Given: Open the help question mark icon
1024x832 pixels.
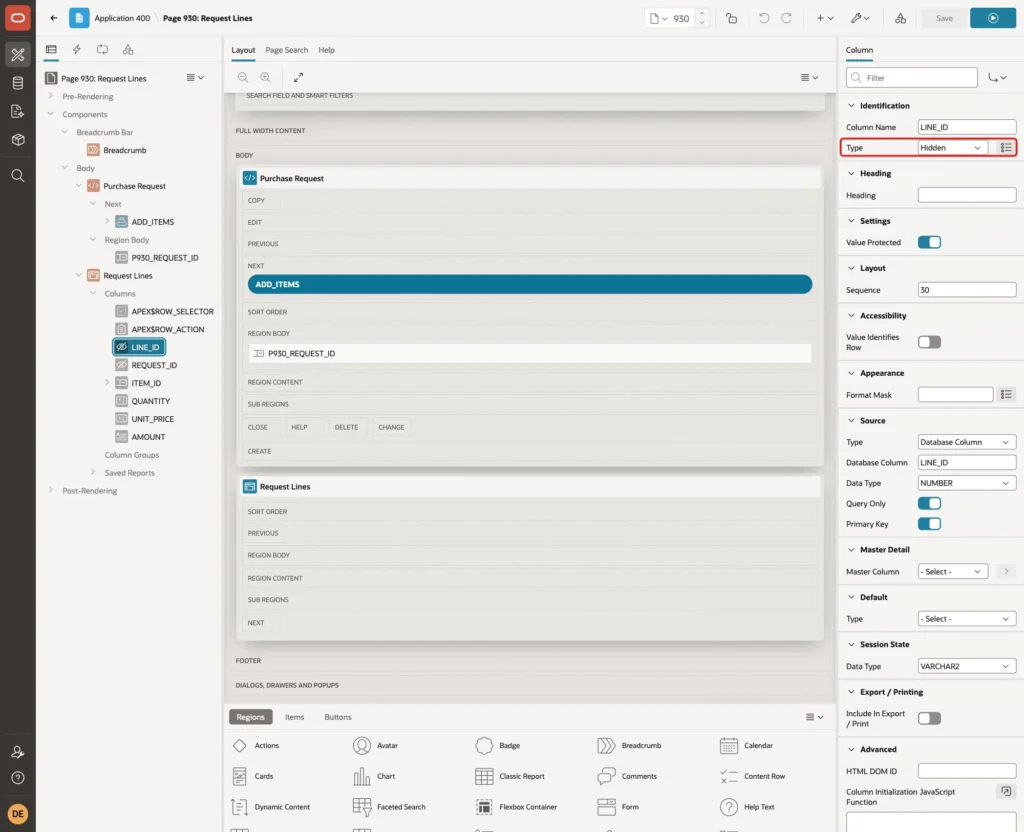Looking at the screenshot, I should pos(18,778).
